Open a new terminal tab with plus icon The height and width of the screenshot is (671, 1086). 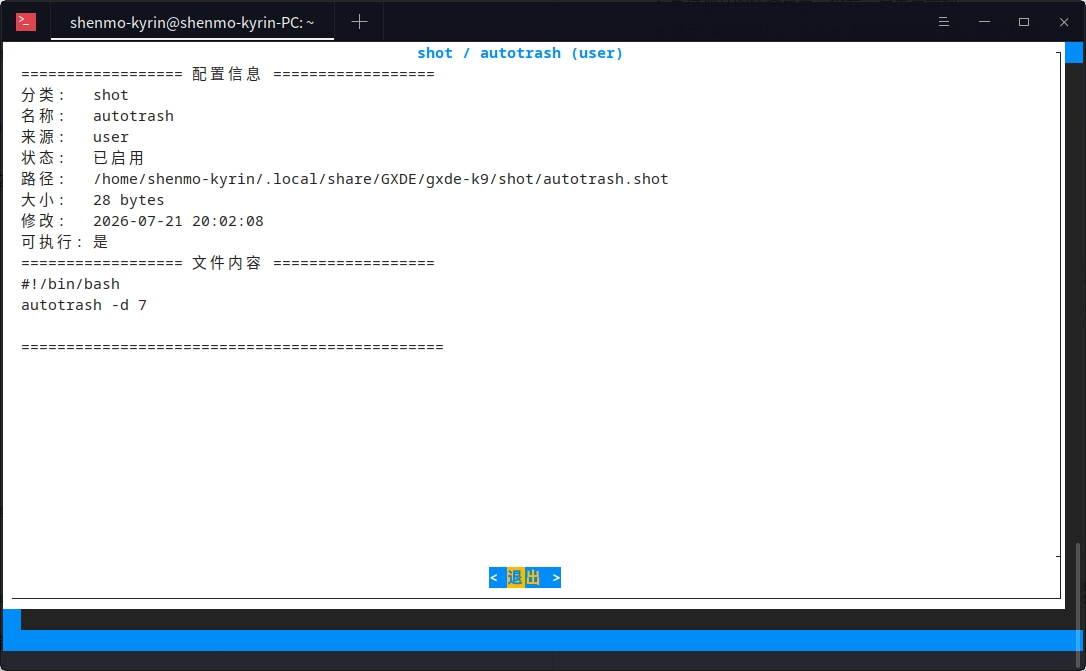coord(359,22)
